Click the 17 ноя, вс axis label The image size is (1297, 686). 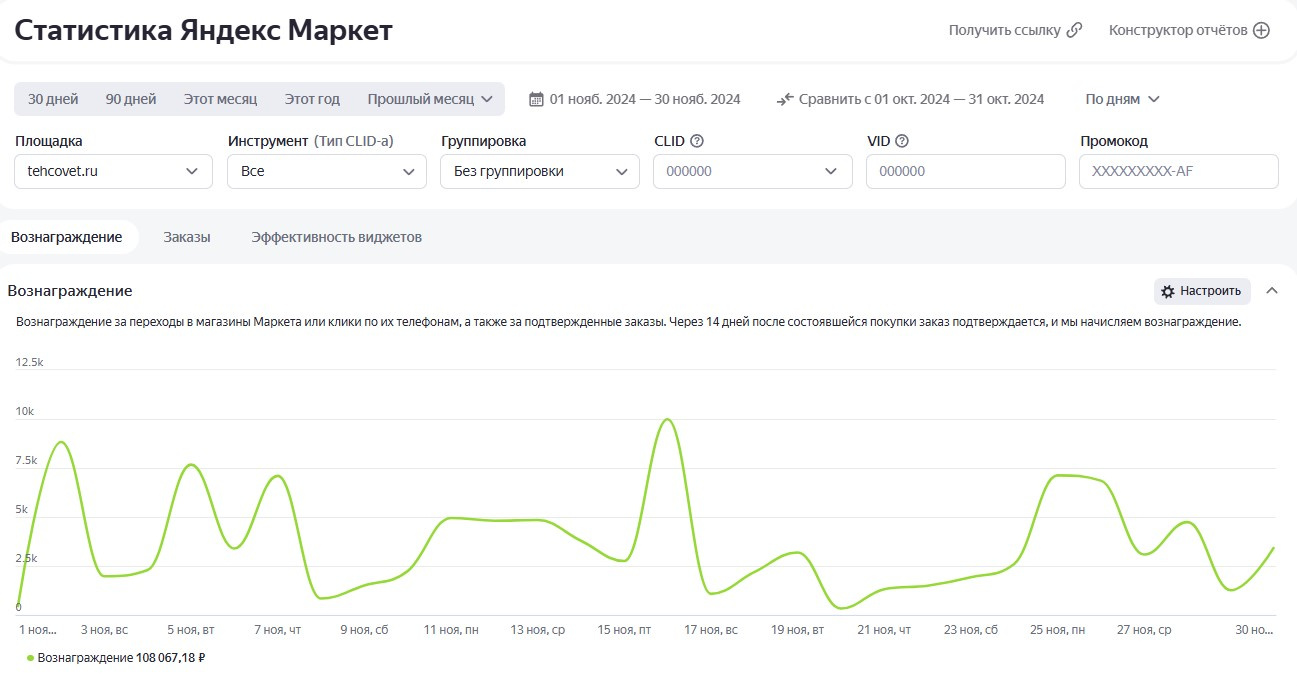(x=711, y=630)
